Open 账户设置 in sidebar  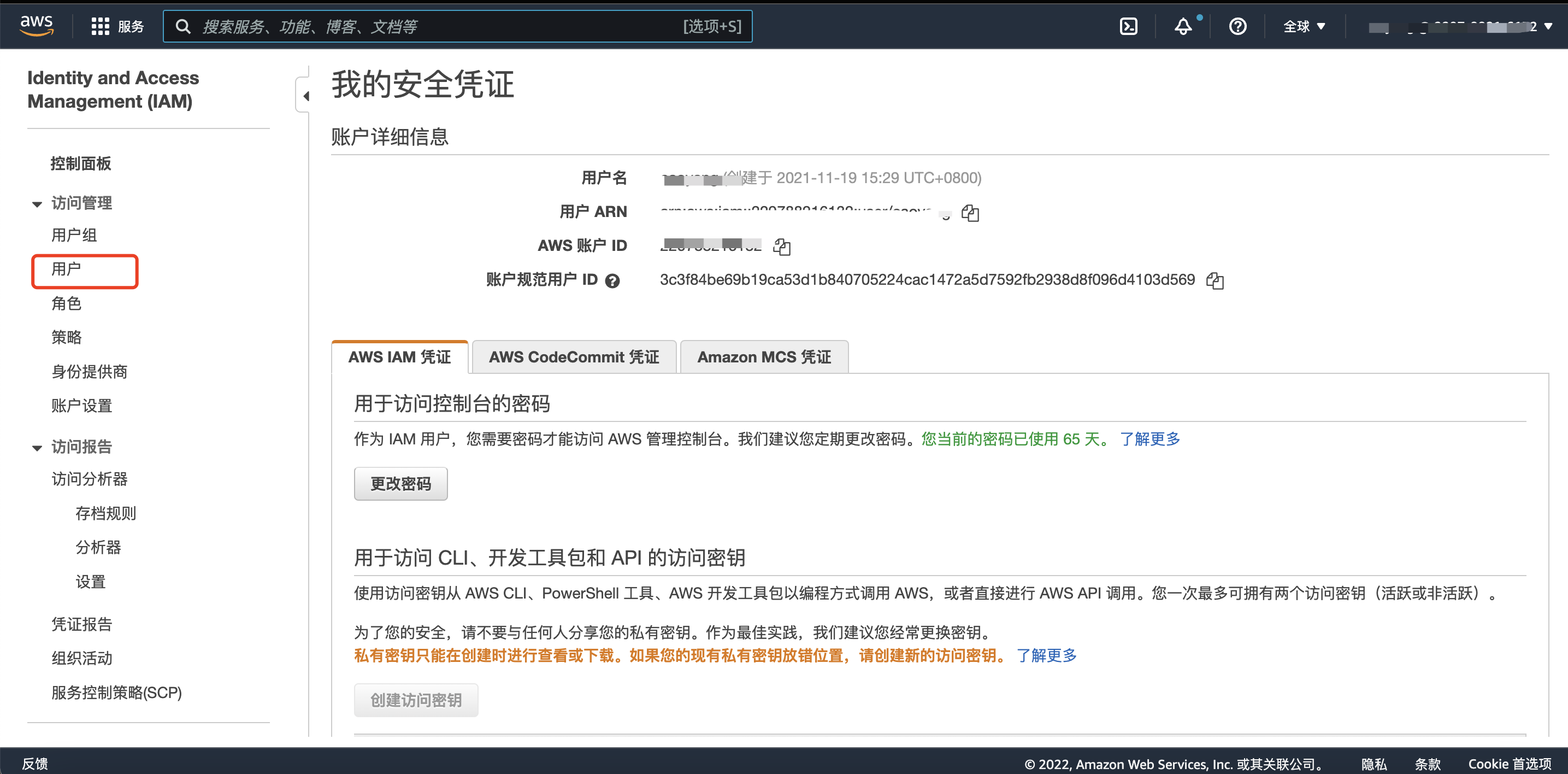click(x=81, y=406)
